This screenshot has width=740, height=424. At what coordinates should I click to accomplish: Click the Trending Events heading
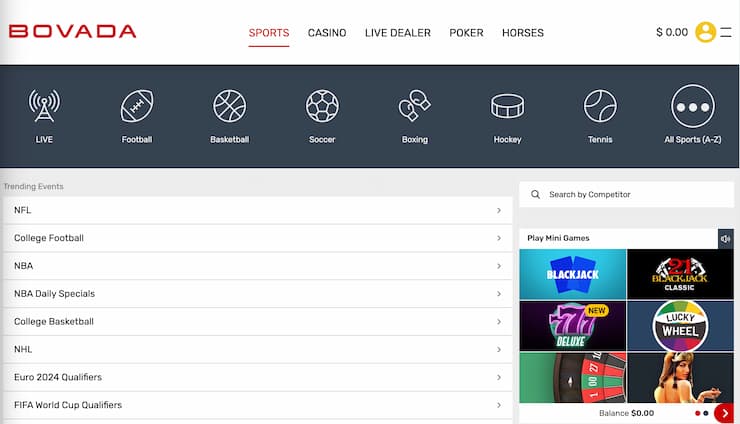33,187
